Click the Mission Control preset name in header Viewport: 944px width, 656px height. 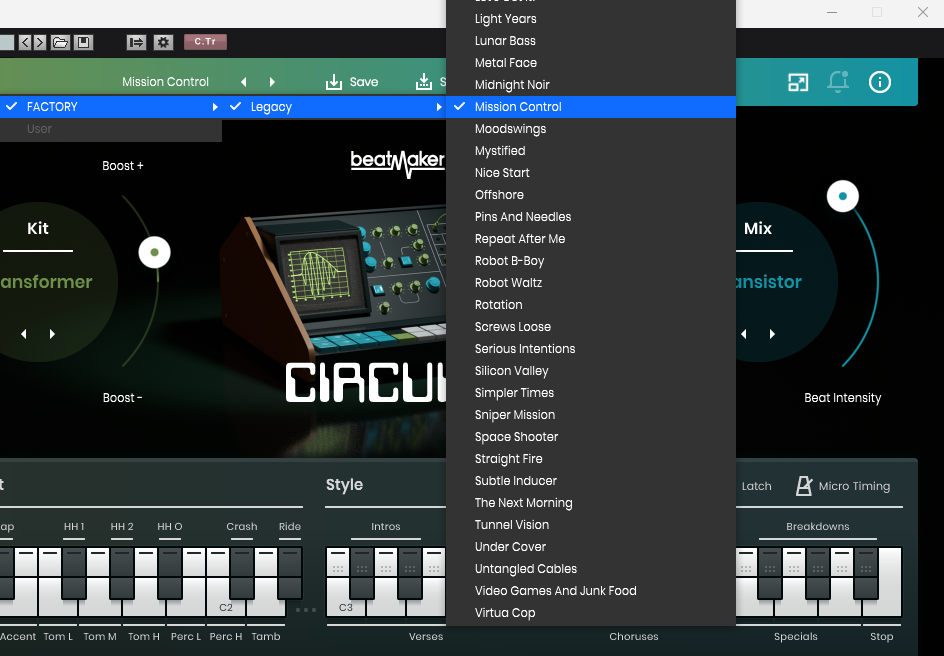click(166, 82)
